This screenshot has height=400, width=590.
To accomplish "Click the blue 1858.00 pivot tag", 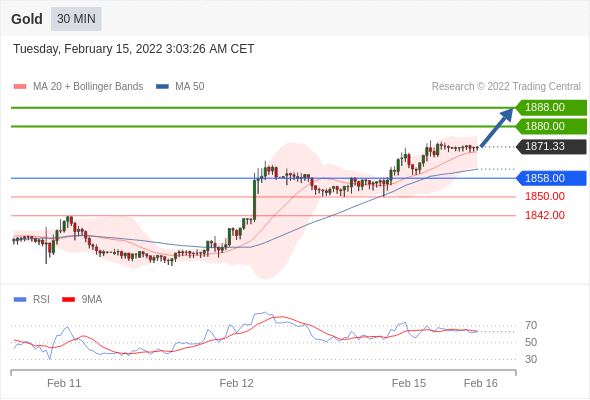I will pyautogui.click(x=551, y=178).
